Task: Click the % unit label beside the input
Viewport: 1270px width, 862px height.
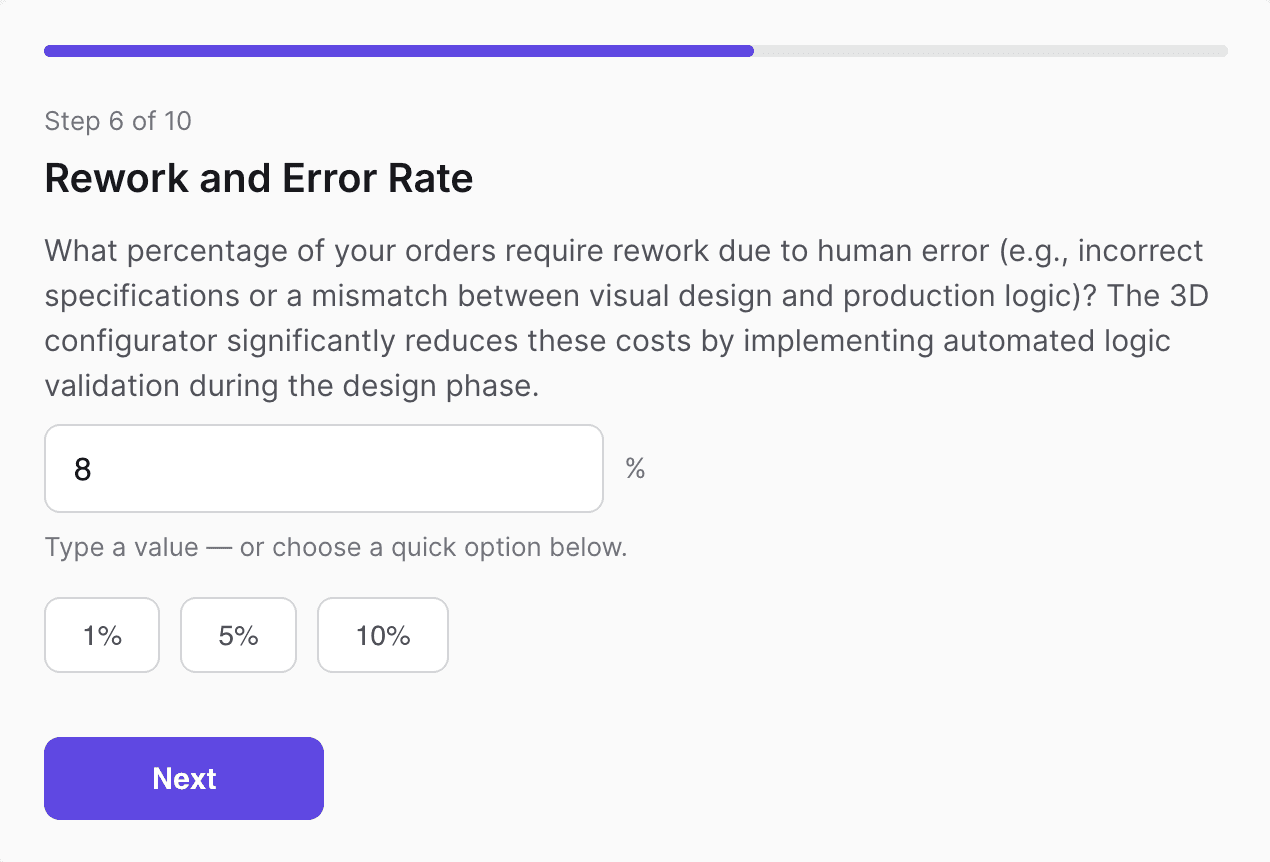Action: pyautogui.click(x=635, y=468)
